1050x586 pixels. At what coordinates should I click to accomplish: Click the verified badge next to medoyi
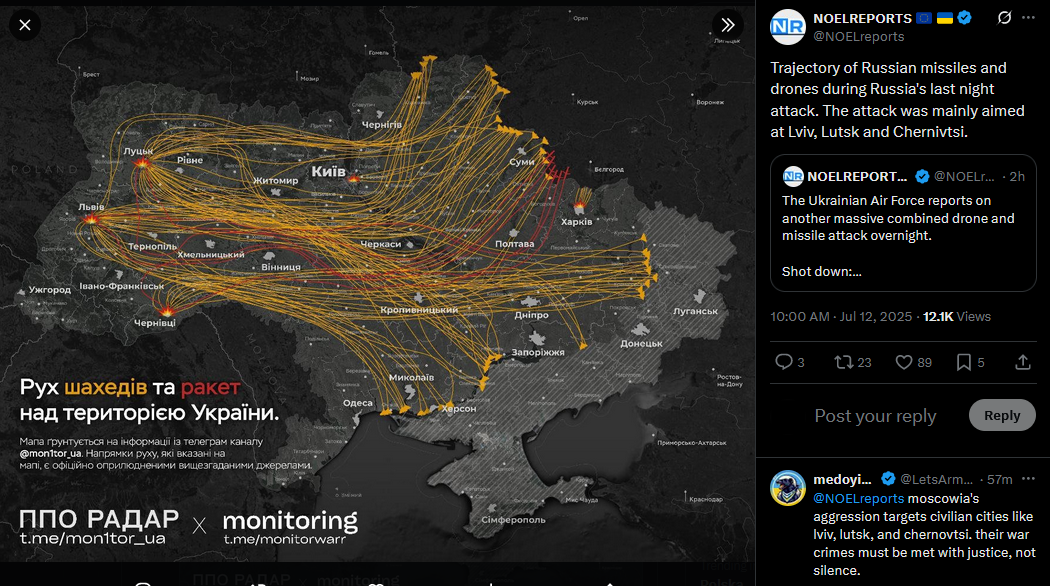coord(888,479)
